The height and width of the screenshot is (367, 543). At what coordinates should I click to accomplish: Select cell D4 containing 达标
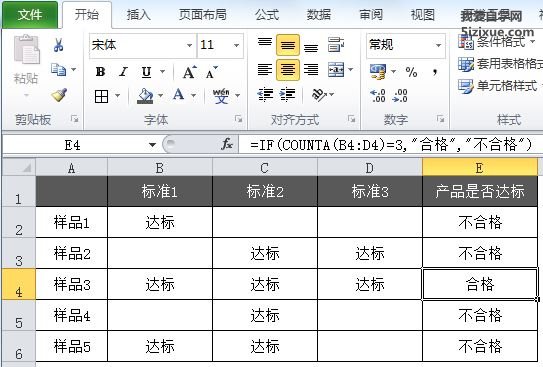point(370,284)
